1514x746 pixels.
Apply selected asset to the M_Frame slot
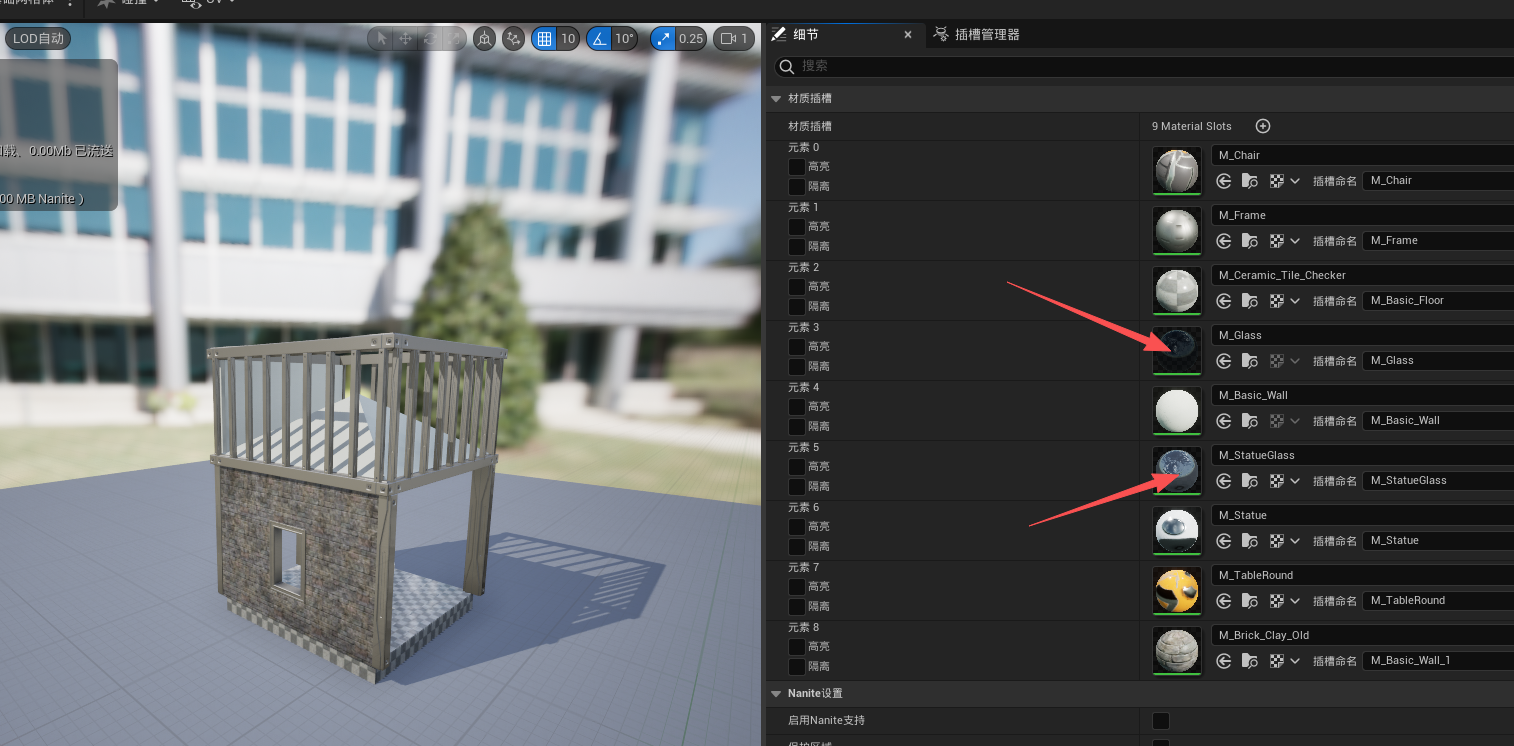point(1224,241)
